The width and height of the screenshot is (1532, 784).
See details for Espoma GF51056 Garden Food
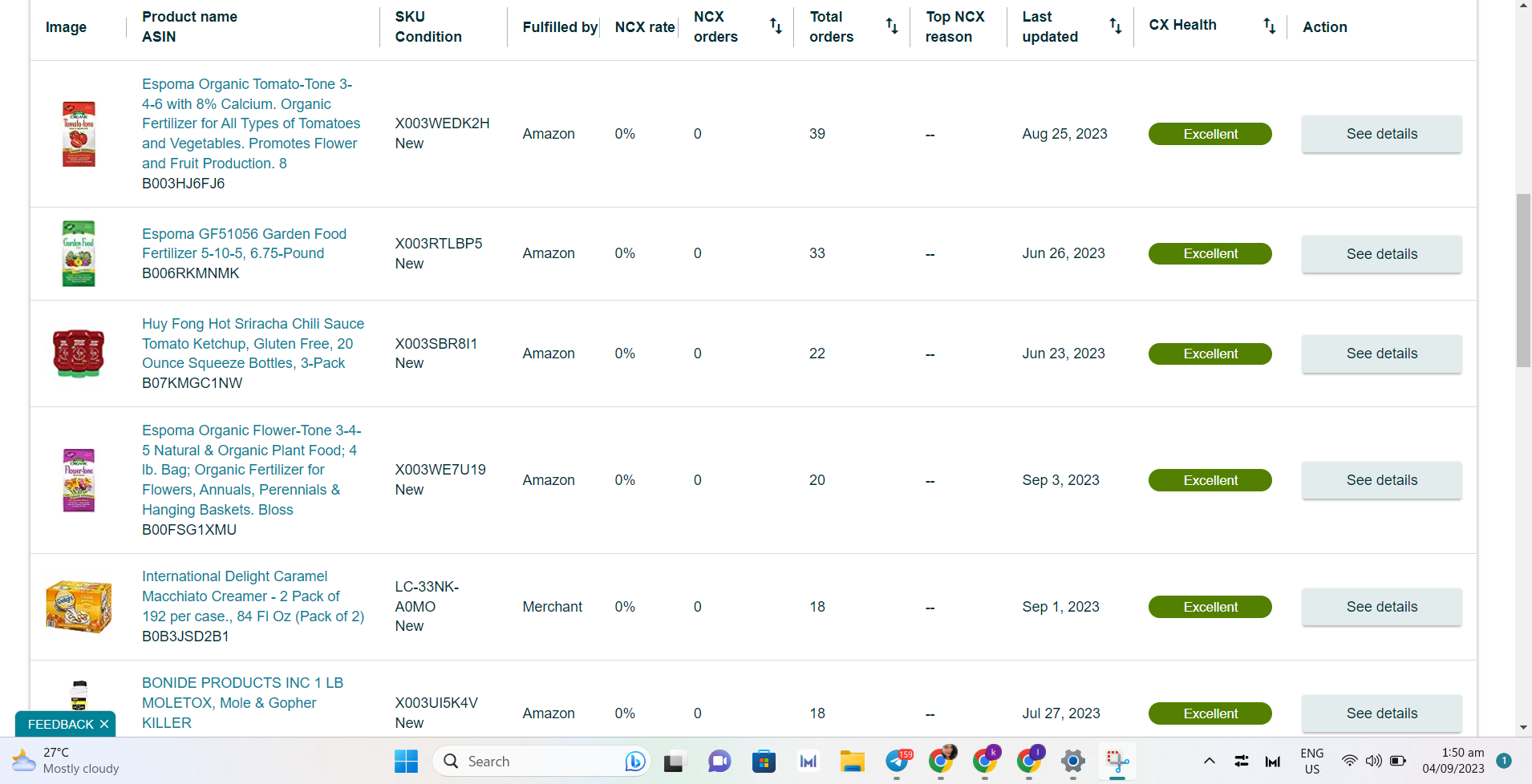coord(1381,254)
